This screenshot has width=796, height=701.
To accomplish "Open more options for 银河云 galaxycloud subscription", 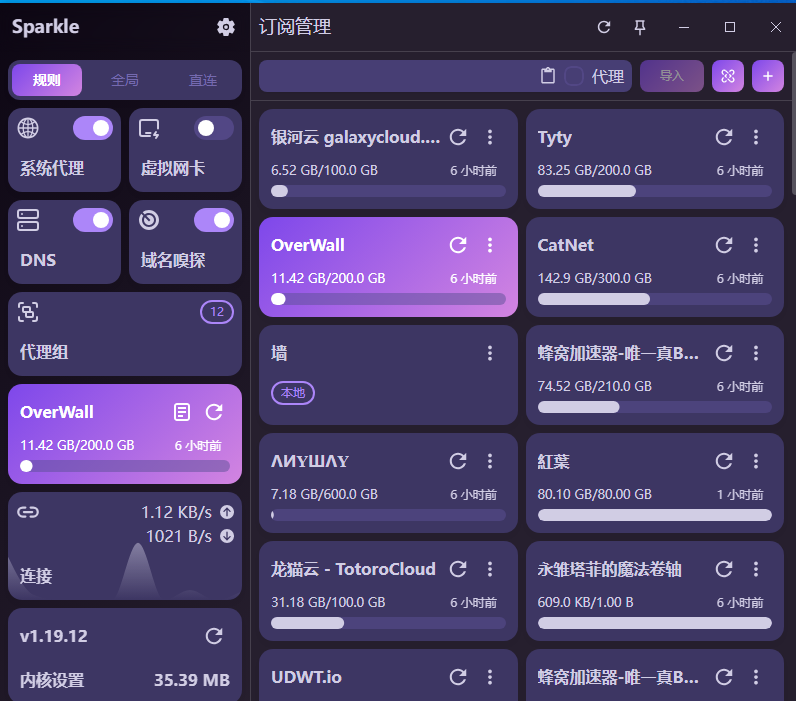I will [490, 137].
